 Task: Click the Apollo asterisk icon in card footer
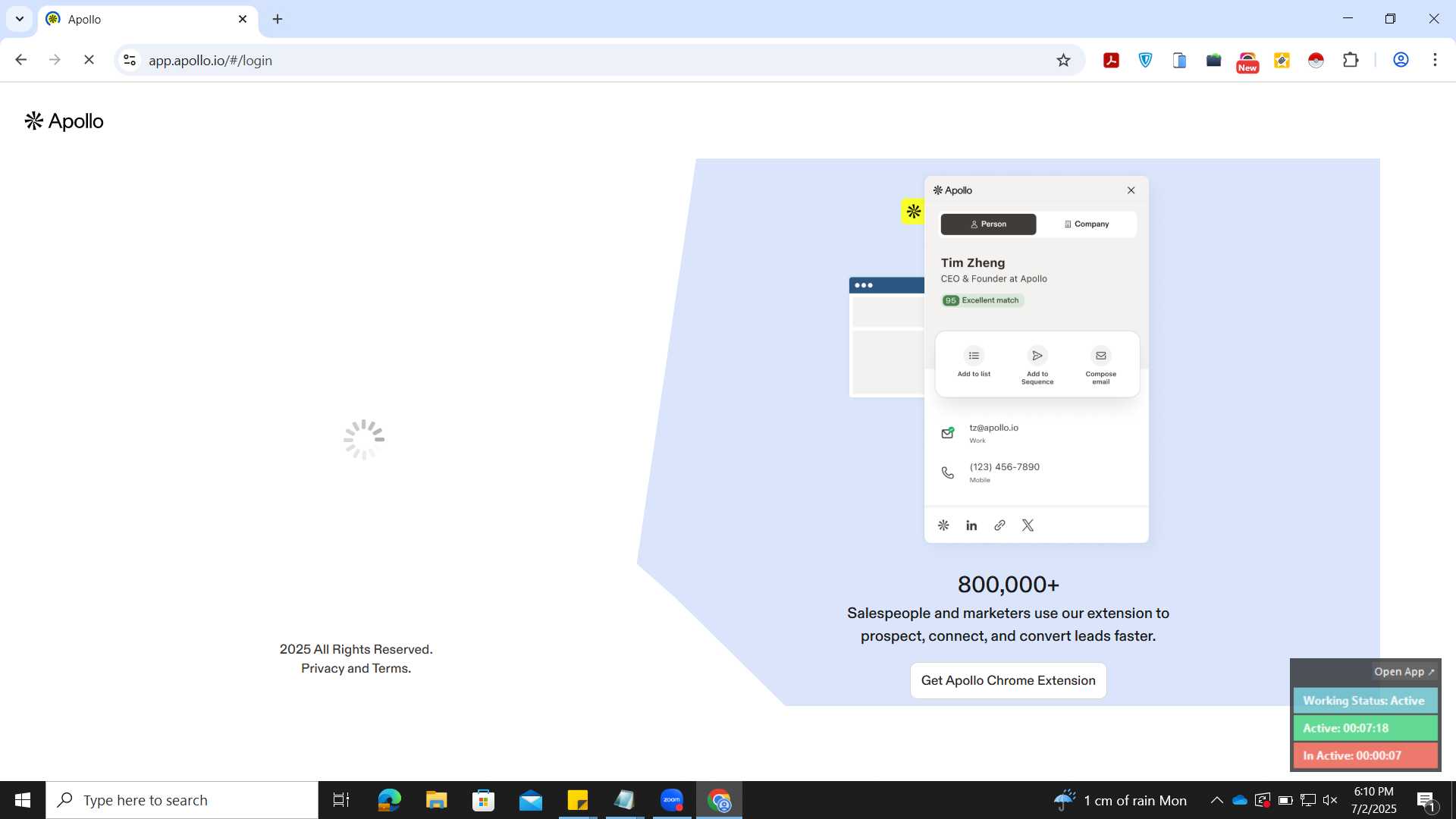coord(943,526)
